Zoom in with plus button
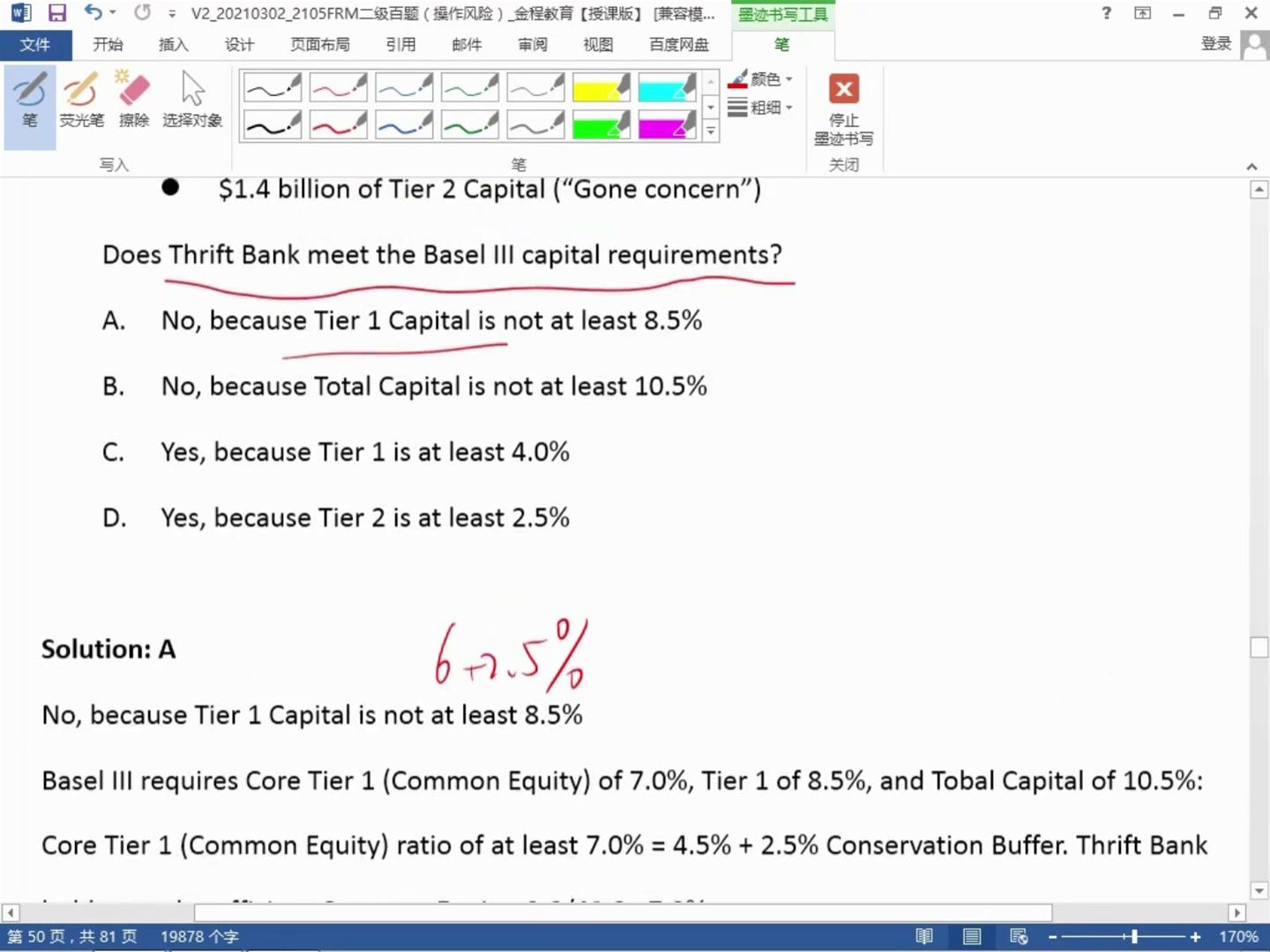 1195,937
